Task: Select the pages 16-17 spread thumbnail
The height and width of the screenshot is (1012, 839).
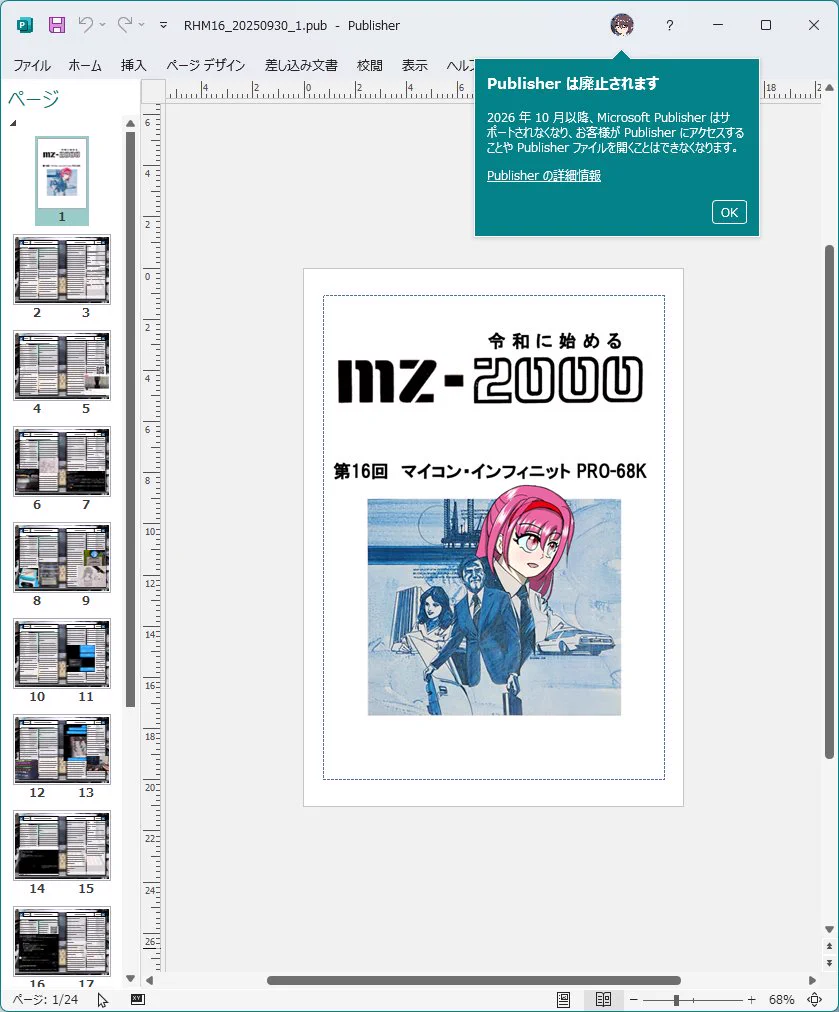Action: 62,942
